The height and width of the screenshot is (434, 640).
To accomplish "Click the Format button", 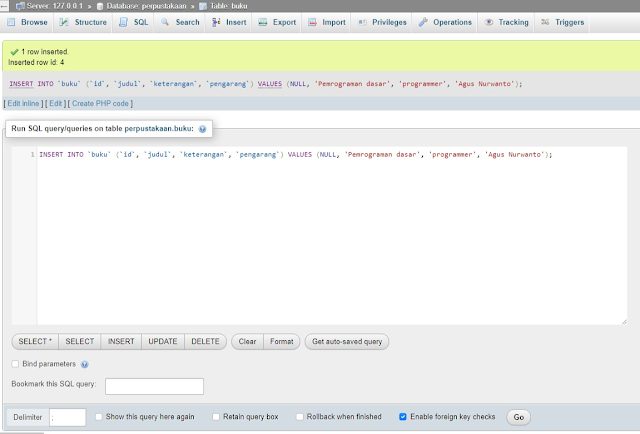I will (282, 342).
